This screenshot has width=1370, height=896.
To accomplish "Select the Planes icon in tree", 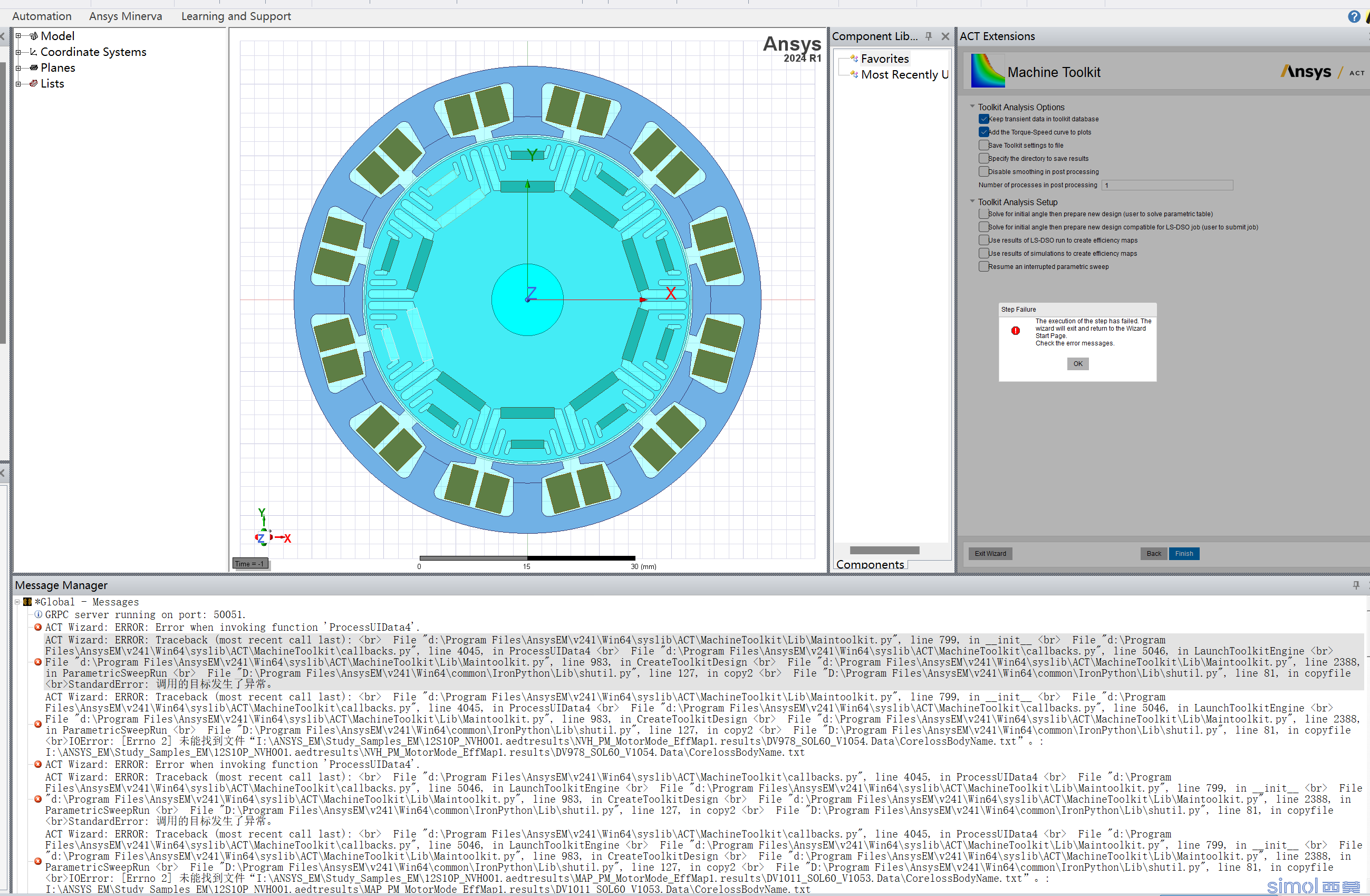I will pos(33,68).
